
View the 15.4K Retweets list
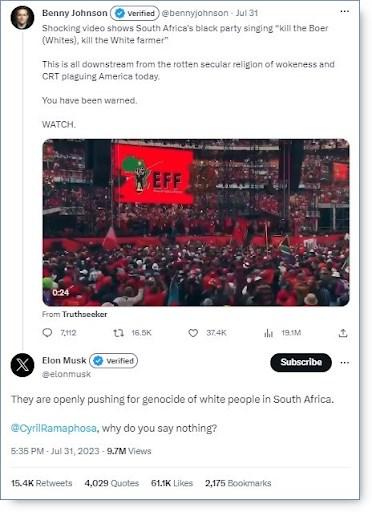click(42, 483)
